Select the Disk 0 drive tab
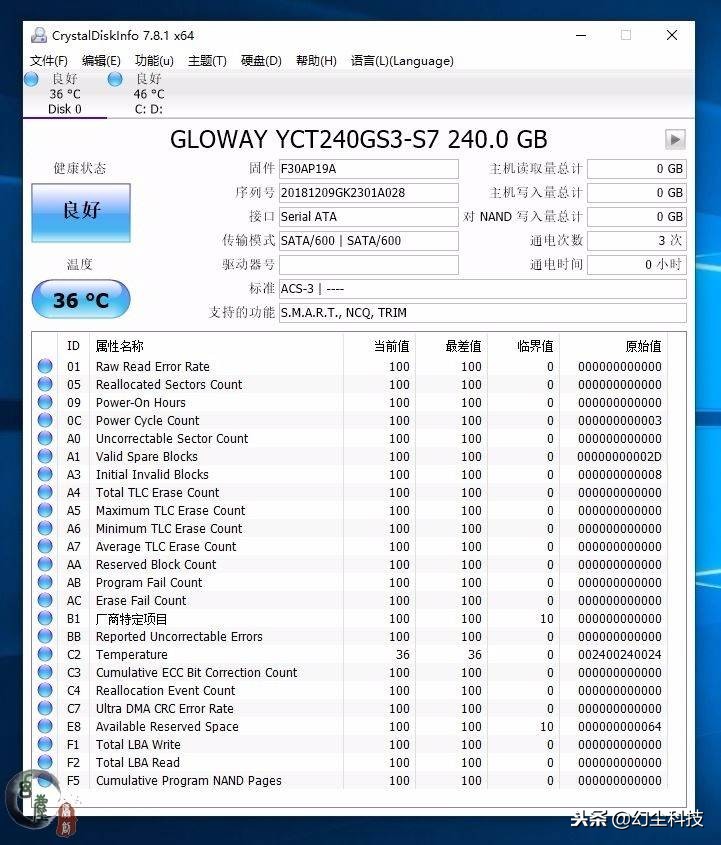This screenshot has width=721, height=845. 65,94
